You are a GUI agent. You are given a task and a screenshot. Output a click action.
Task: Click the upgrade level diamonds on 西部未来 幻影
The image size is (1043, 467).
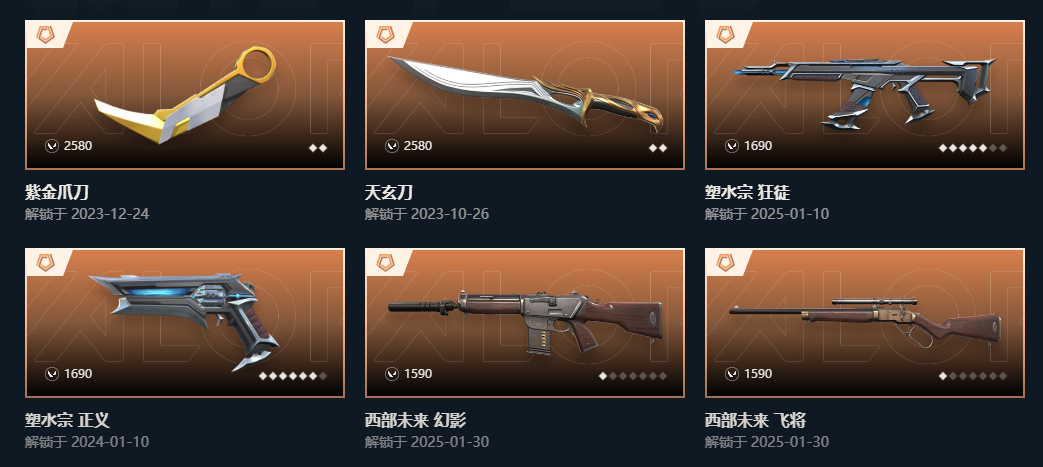pyautogui.click(x=633, y=376)
